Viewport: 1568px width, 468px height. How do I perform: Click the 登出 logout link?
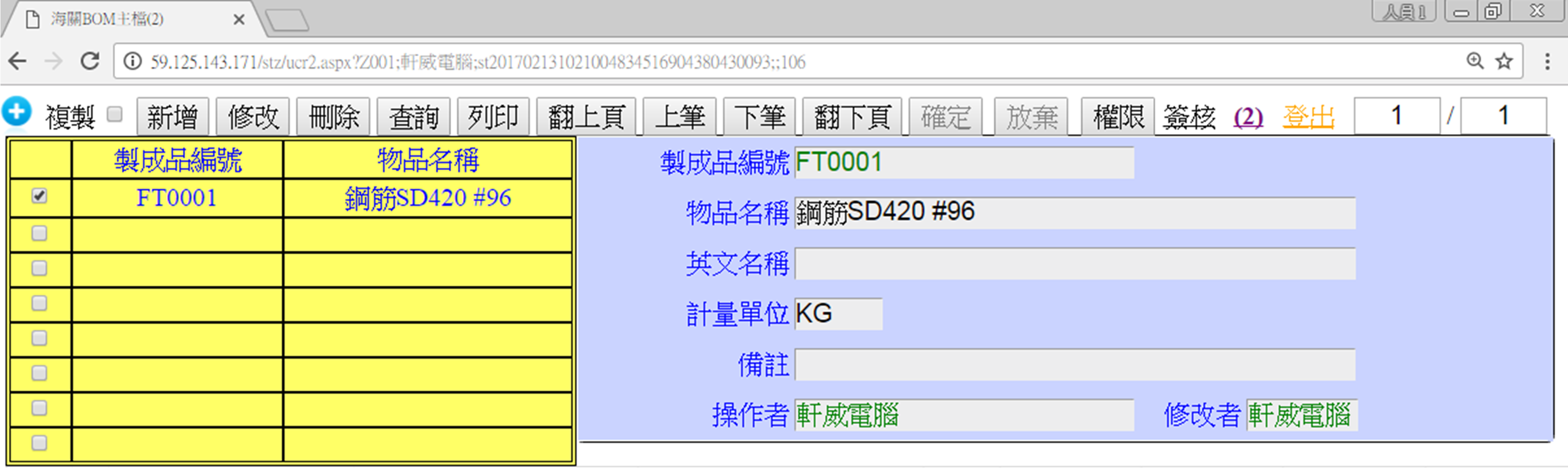1309,117
